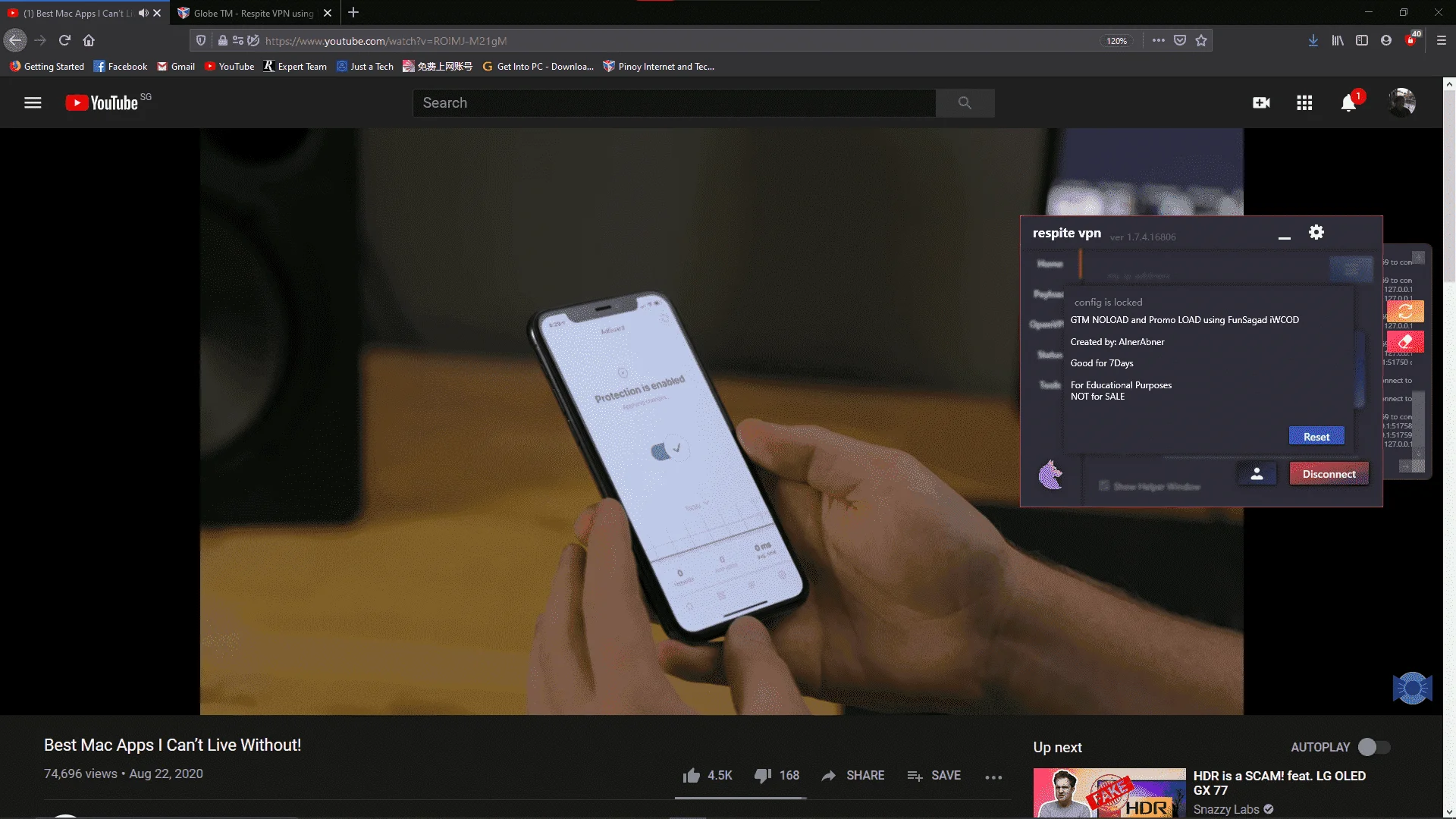Click the Firefox address bar URL
Viewport: 1456px width, 819px height.
386,41
